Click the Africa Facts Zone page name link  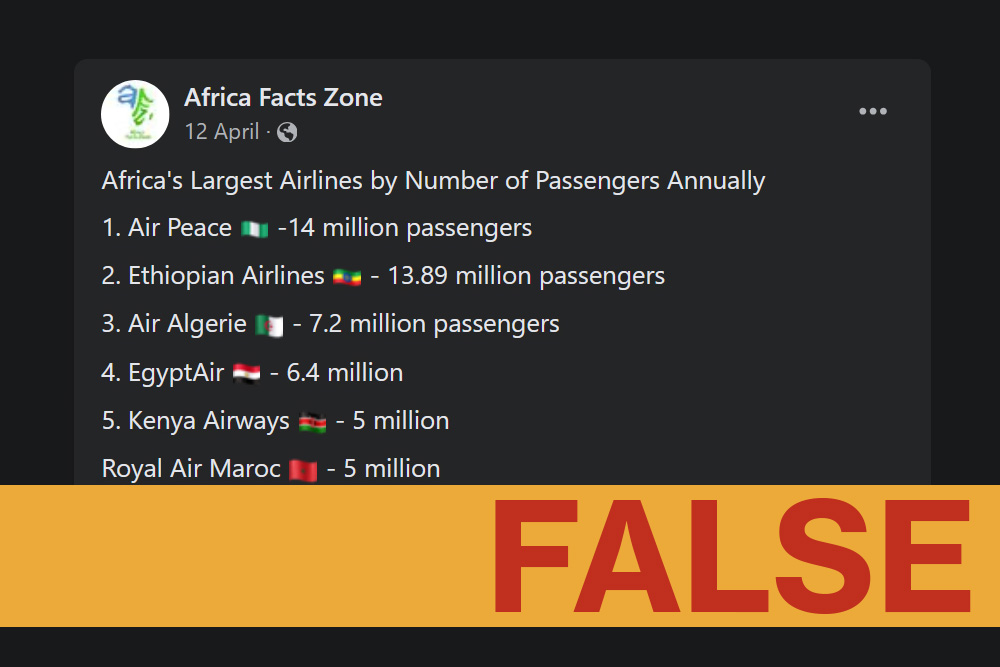283,97
